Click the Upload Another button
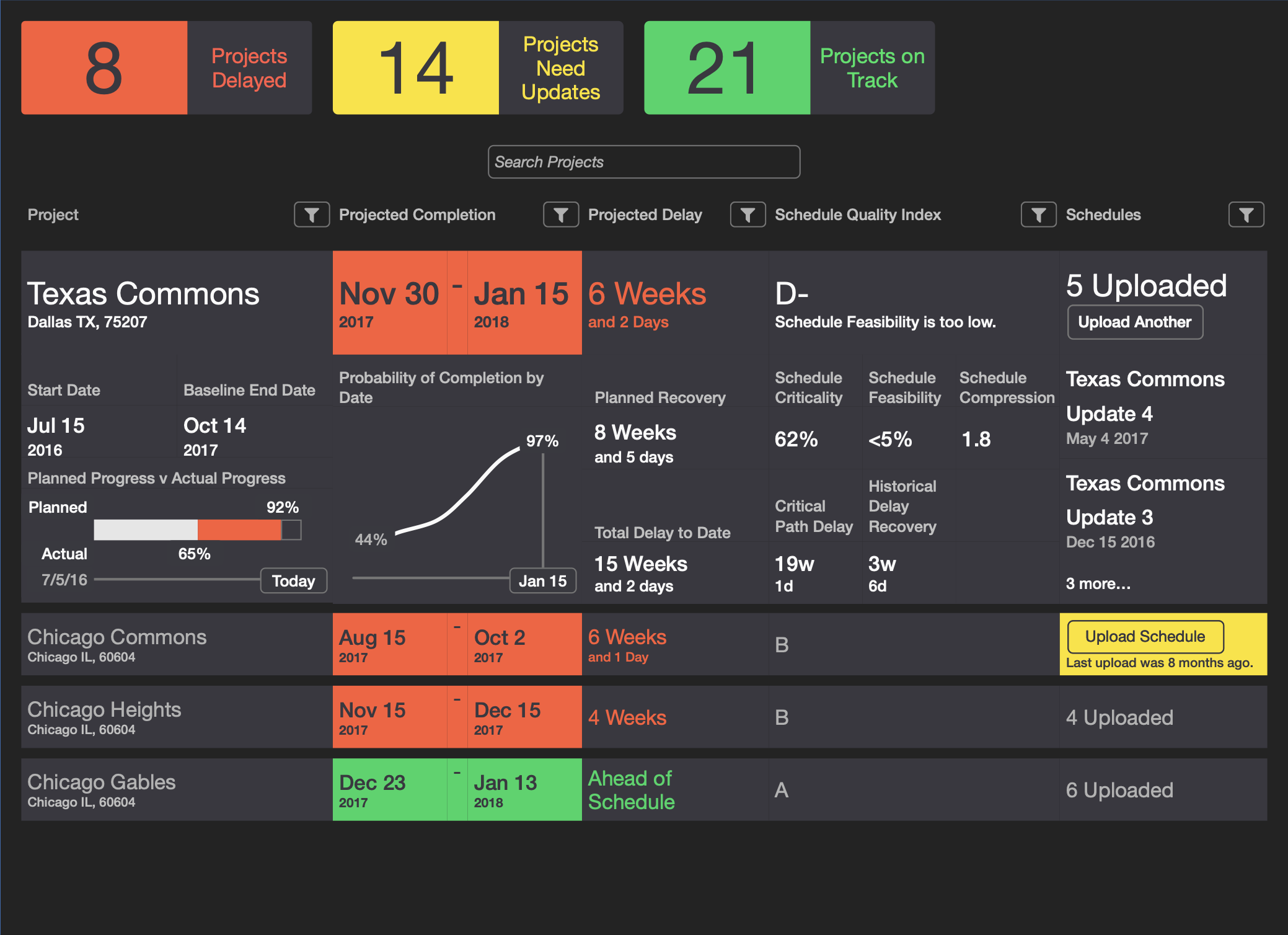The height and width of the screenshot is (935, 1288). pos(1134,322)
